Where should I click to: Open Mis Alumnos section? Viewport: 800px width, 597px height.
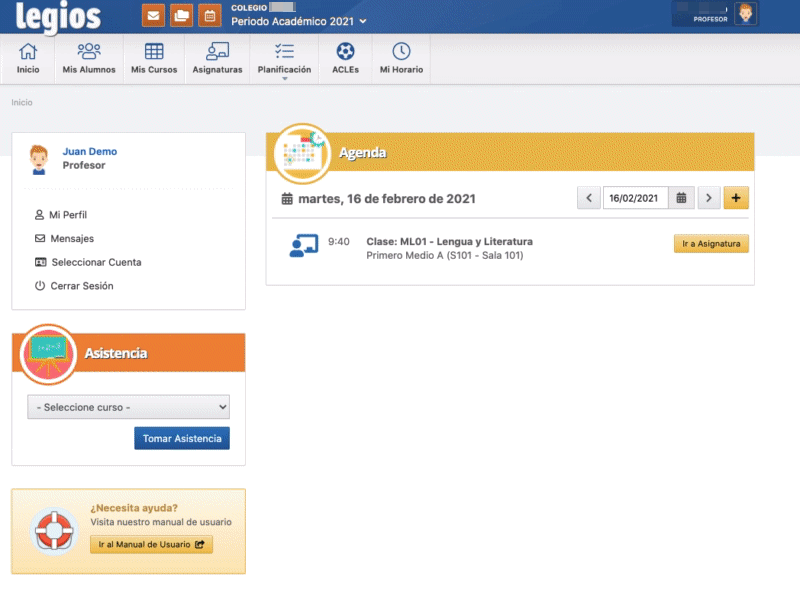89,58
